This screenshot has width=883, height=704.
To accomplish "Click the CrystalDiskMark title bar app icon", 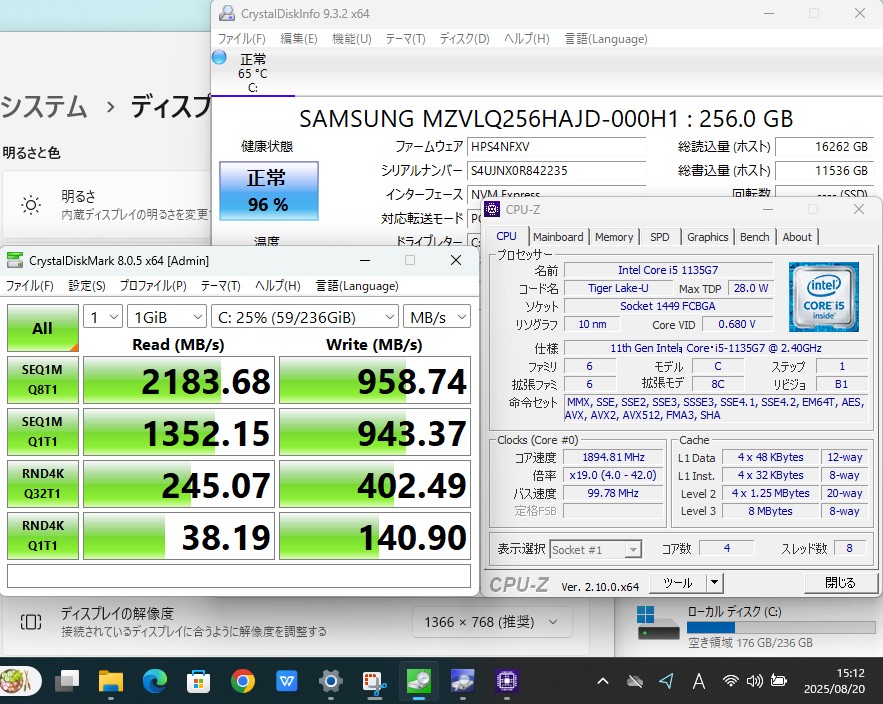I will click(15, 260).
